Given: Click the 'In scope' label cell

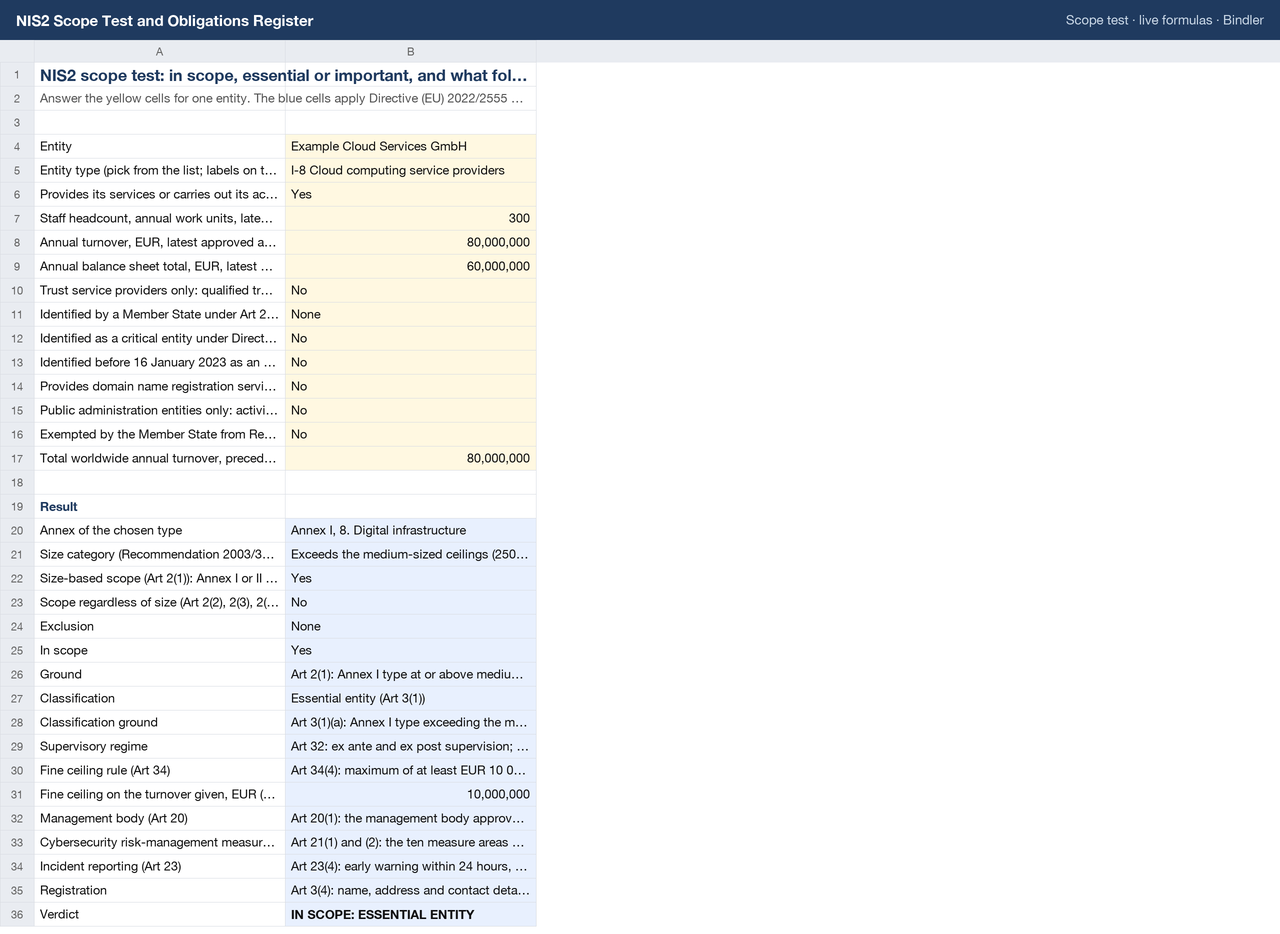Looking at the screenshot, I should (160, 650).
